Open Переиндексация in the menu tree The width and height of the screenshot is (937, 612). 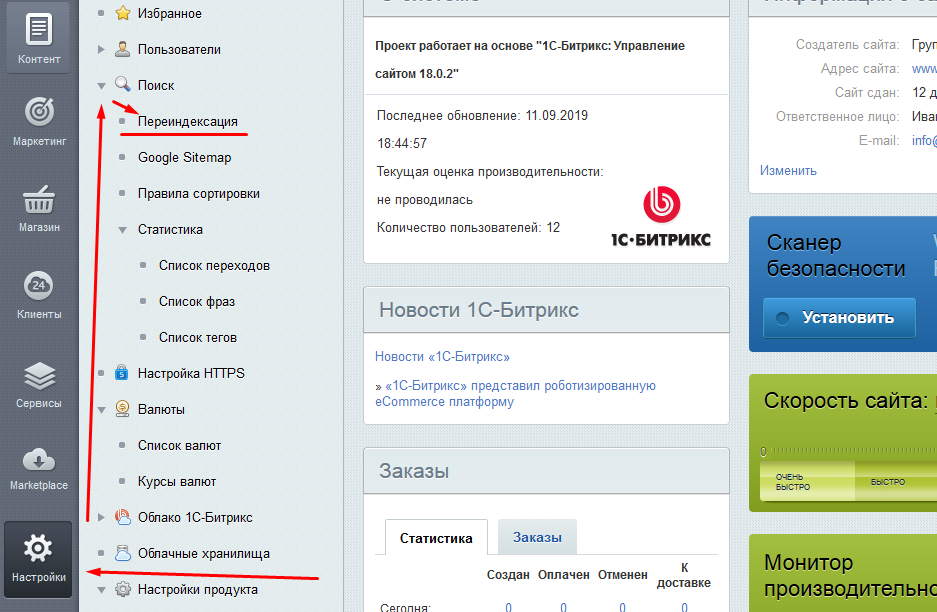click(188, 121)
